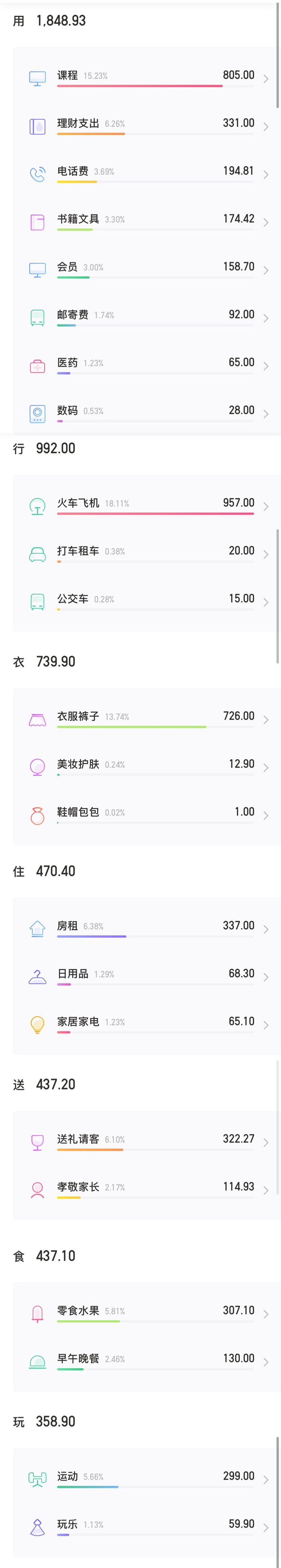Image resolution: width=281 pixels, height=1568 pixels.
Task: Tap the 房租 house icon
Action: tap(37, 929)
